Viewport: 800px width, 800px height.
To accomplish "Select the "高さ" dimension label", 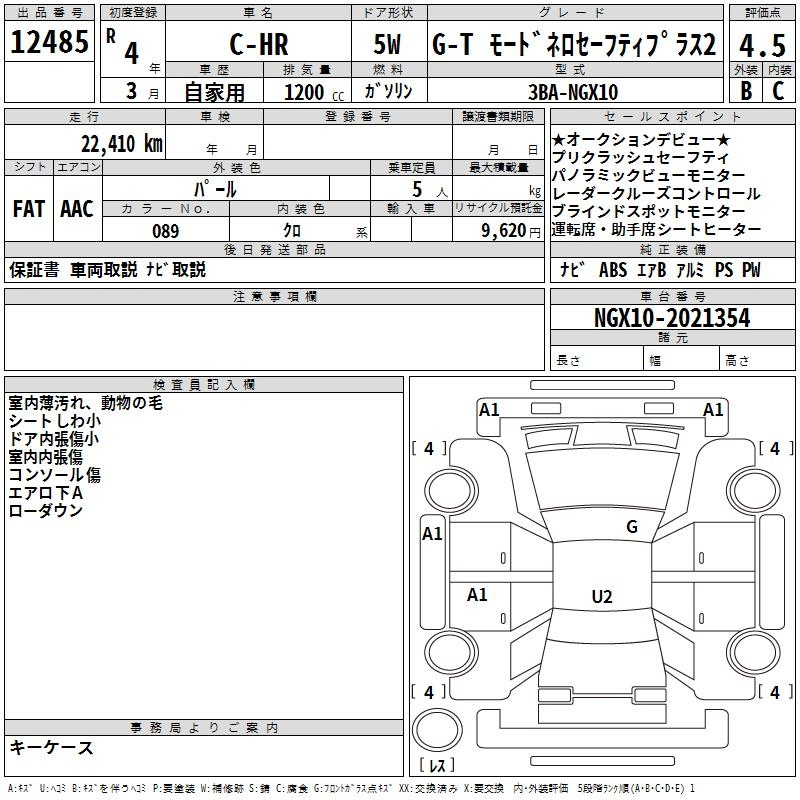I will click(737, 361).
